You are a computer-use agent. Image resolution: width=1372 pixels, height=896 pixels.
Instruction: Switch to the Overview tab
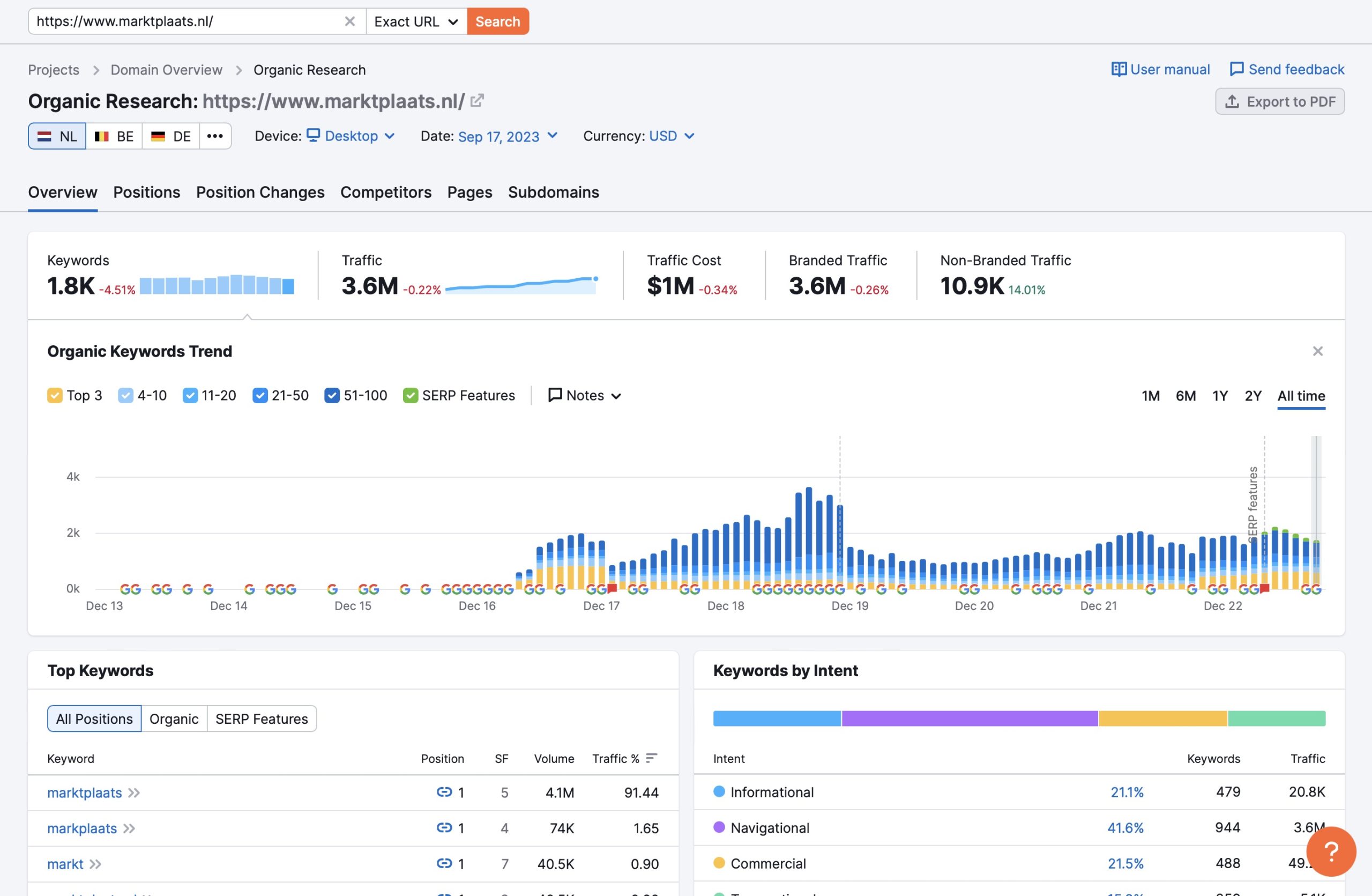[63, 192]
